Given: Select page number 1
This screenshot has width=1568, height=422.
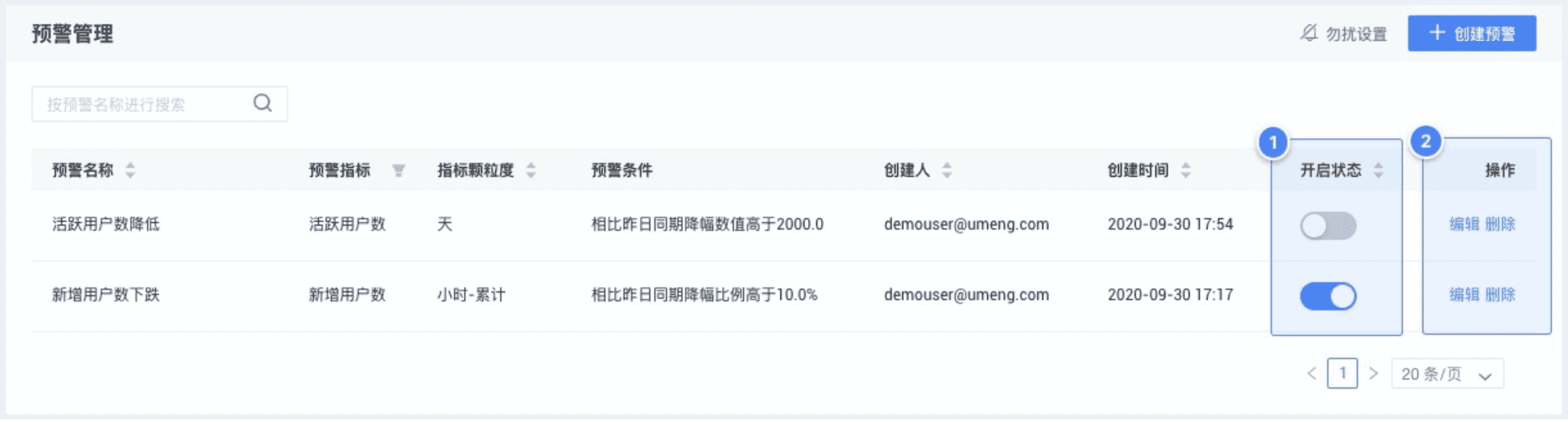Looking at the screenshot, I should tap(1343, 373).
